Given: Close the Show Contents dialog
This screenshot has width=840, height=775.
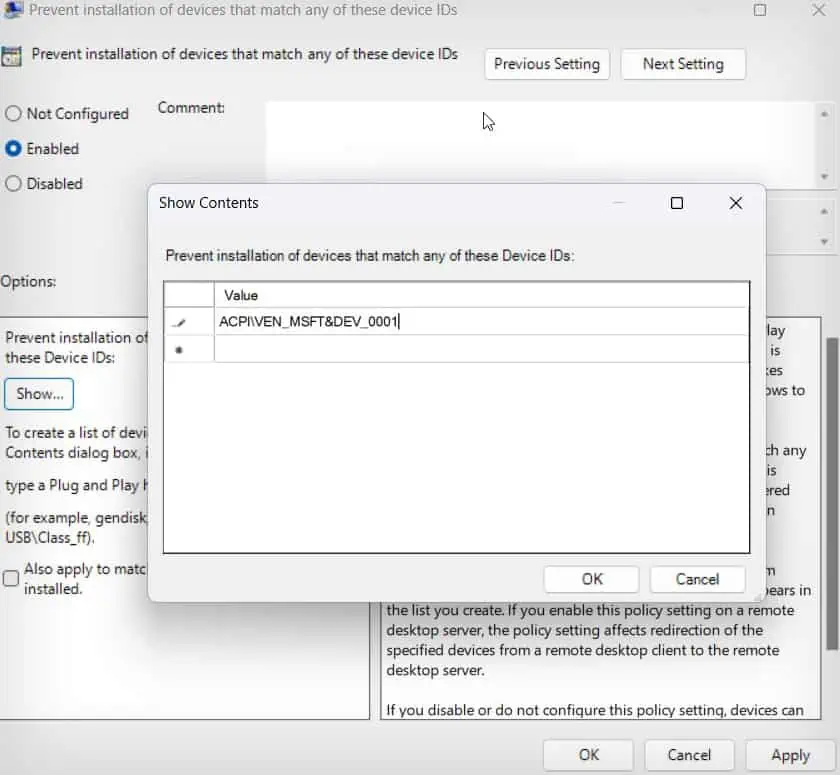Looking at the screenshot, I should click(x=736, y=203).
